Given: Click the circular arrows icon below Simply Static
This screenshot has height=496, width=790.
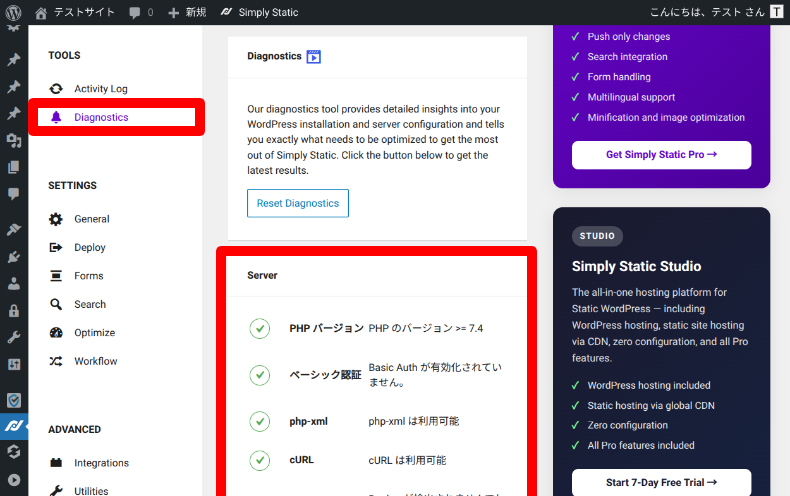Looking at the screenshot, I should (x=14, y=452).
